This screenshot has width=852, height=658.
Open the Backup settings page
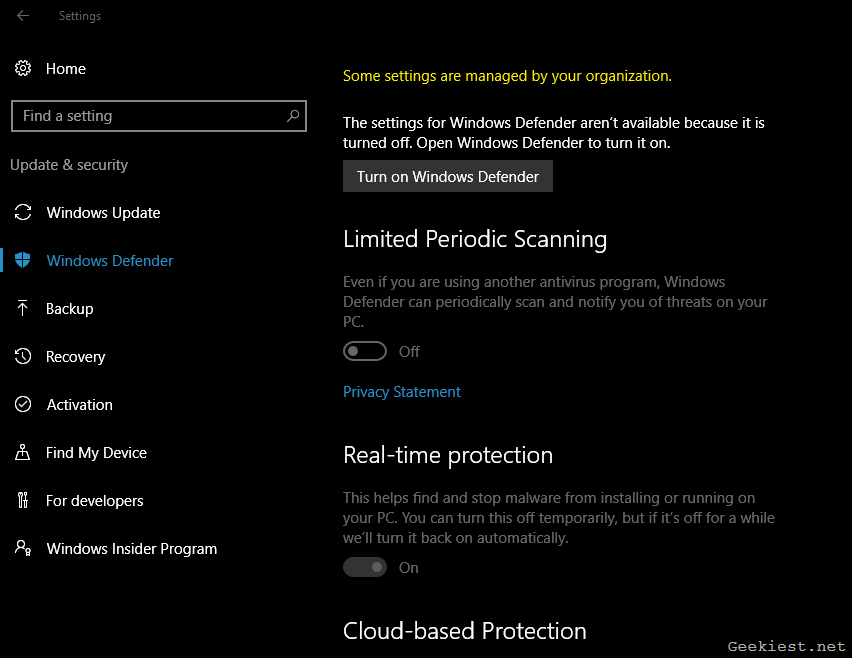point(70,309)
